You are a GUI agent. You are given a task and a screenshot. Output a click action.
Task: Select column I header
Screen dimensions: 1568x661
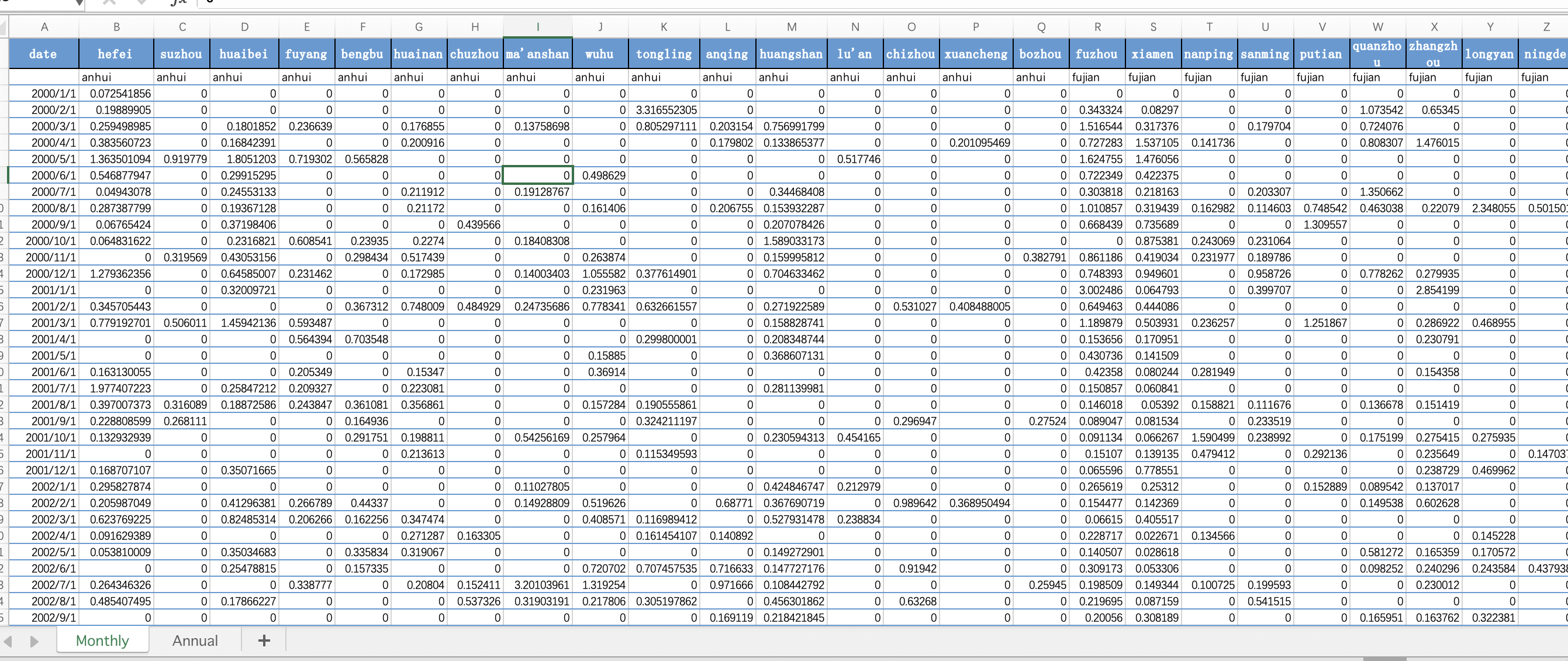537,27
